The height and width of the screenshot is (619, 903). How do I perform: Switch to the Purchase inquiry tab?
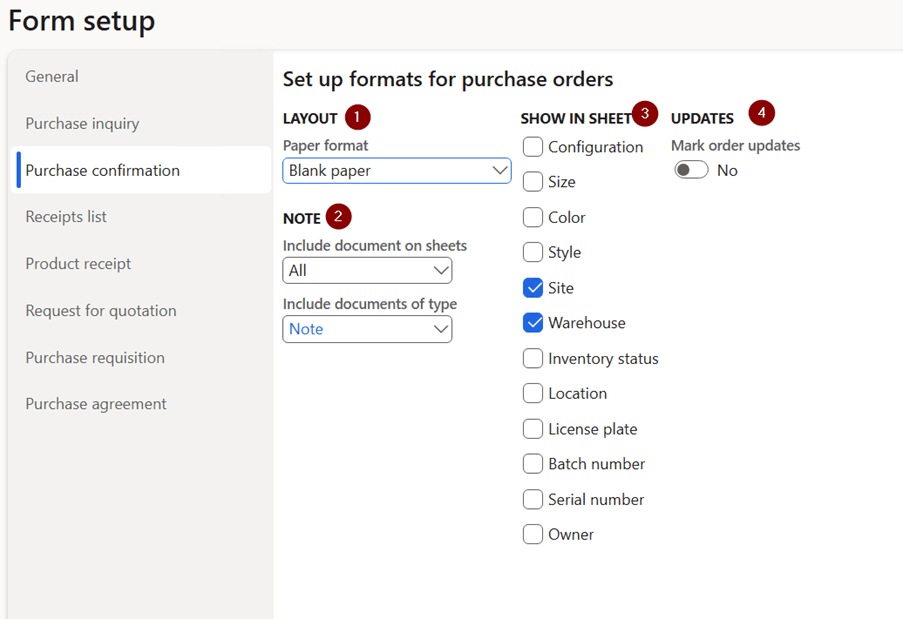[82, 123]
